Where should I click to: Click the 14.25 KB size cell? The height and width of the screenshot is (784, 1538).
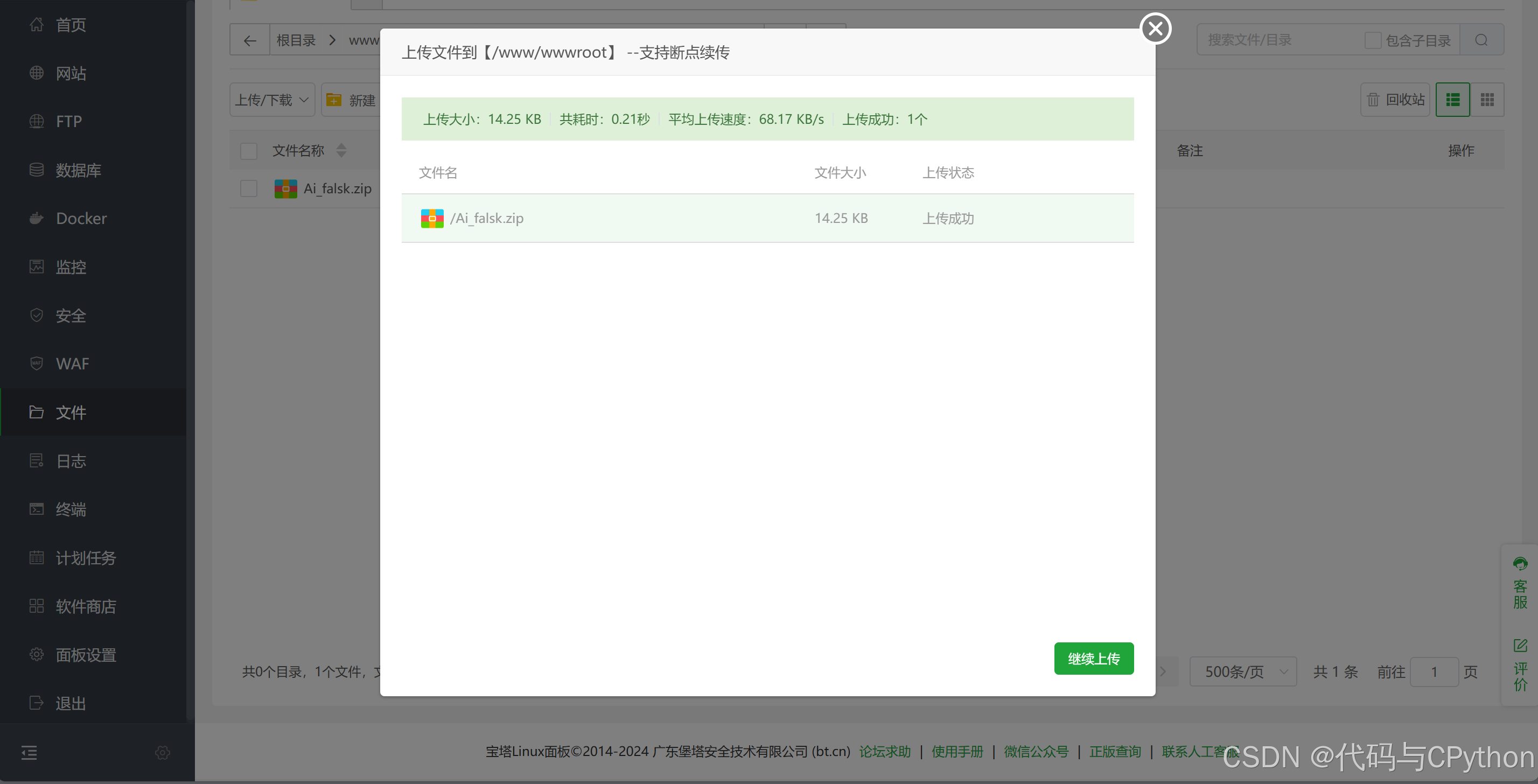841,218
